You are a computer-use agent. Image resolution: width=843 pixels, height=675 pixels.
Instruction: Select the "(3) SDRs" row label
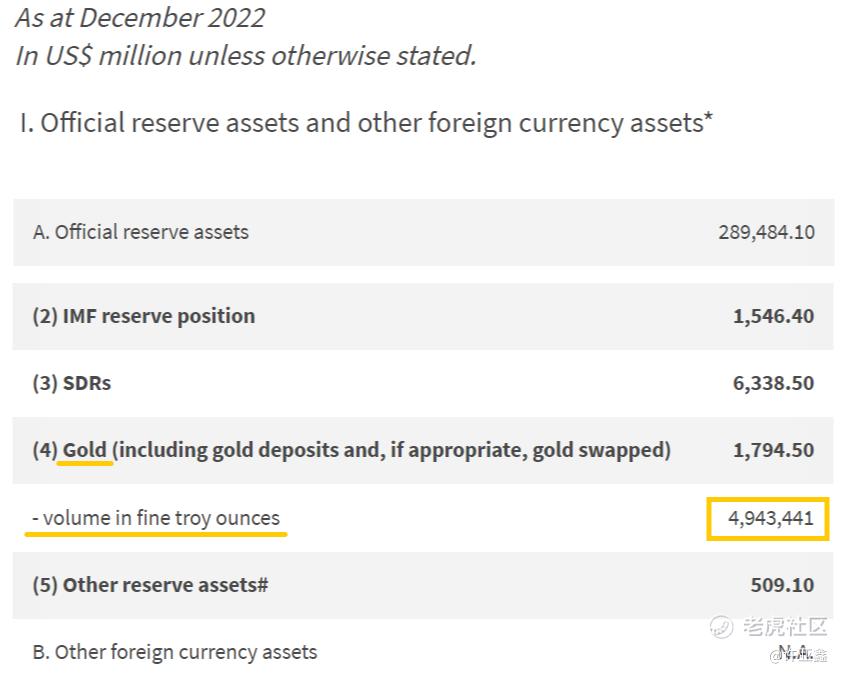pos(72,383)
